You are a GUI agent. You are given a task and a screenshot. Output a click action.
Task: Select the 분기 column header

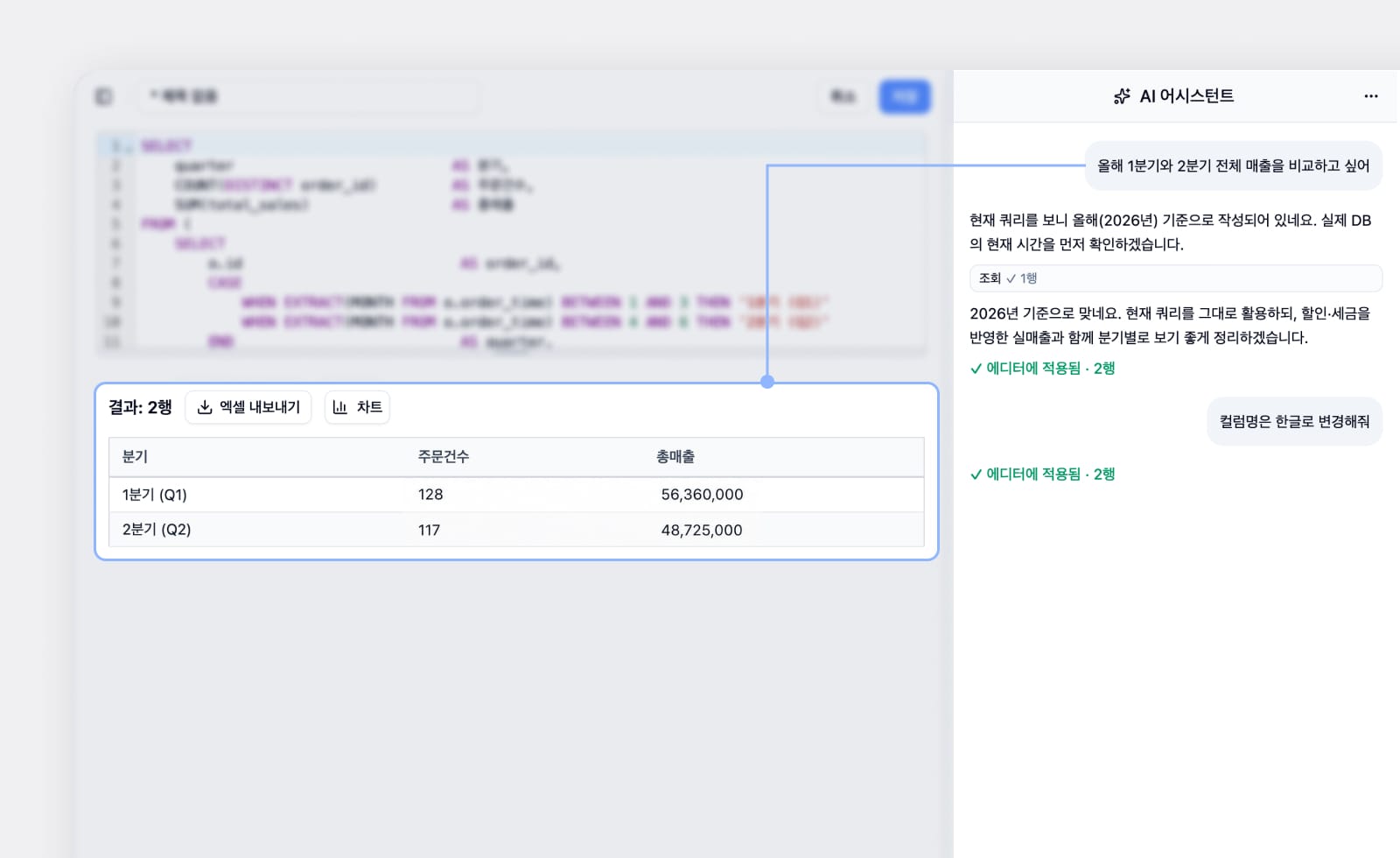click(135, 457)
